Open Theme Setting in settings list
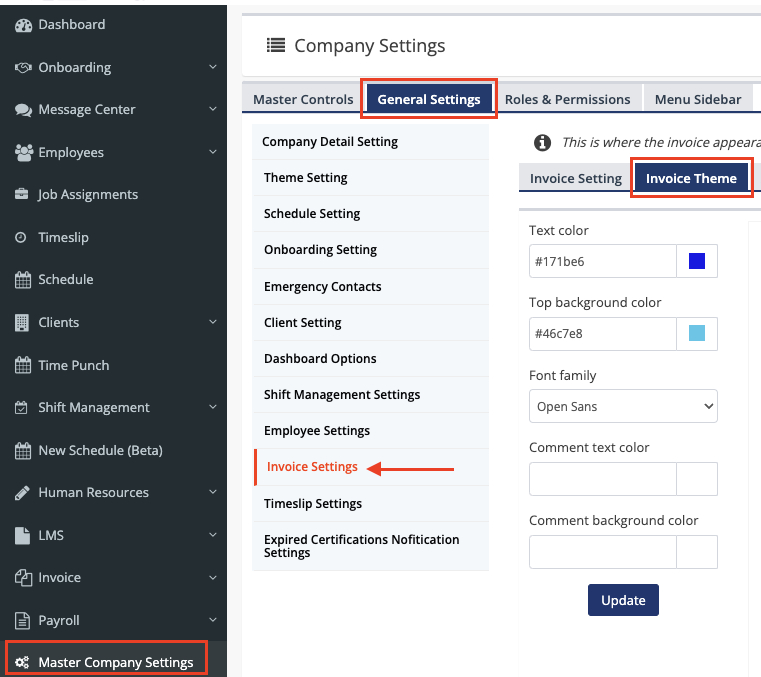Viewport: 761px width, 677px height. click(306, 178)
